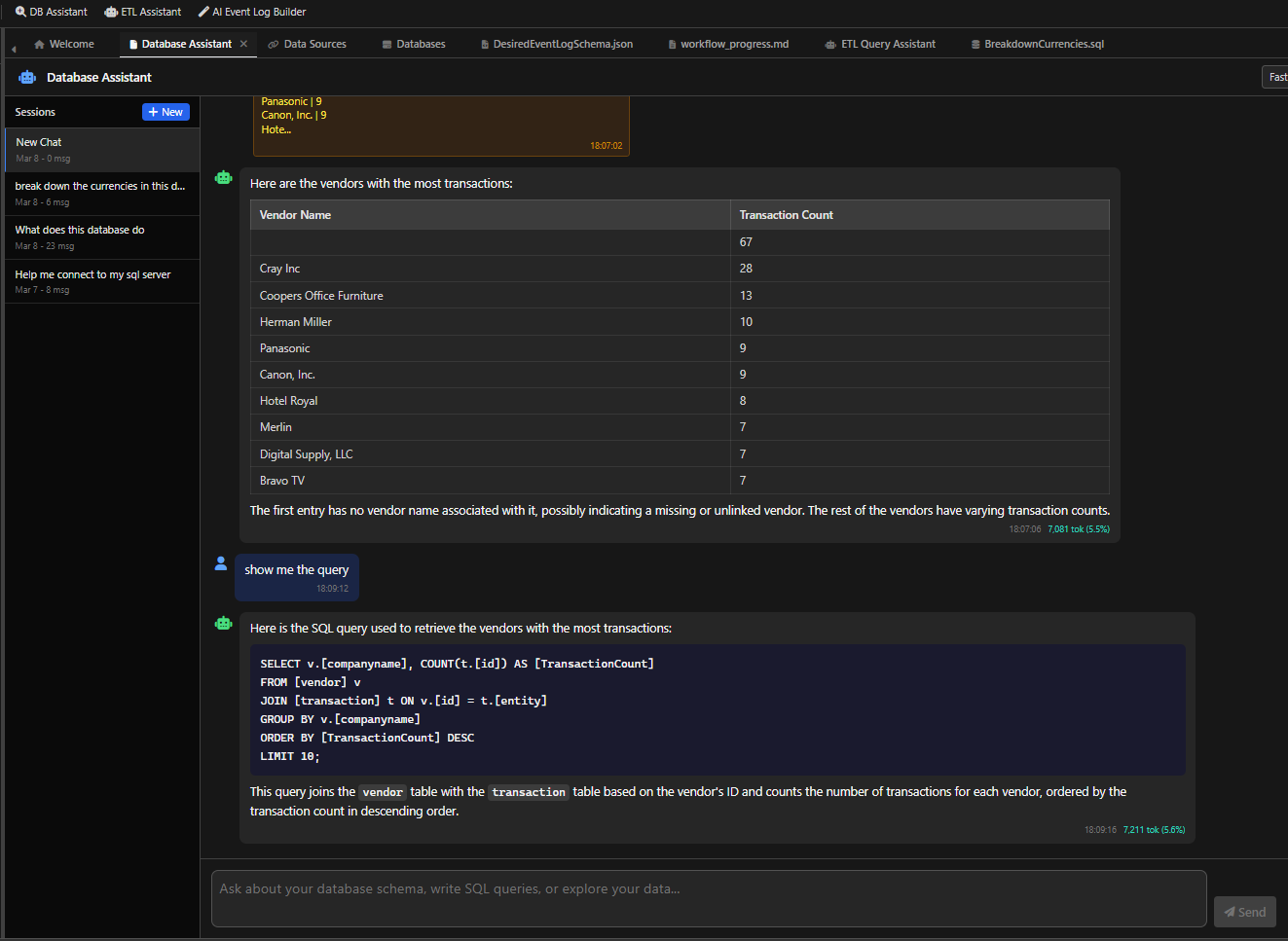Click the link icon on Data Sources tab

[x=274, y=44]
